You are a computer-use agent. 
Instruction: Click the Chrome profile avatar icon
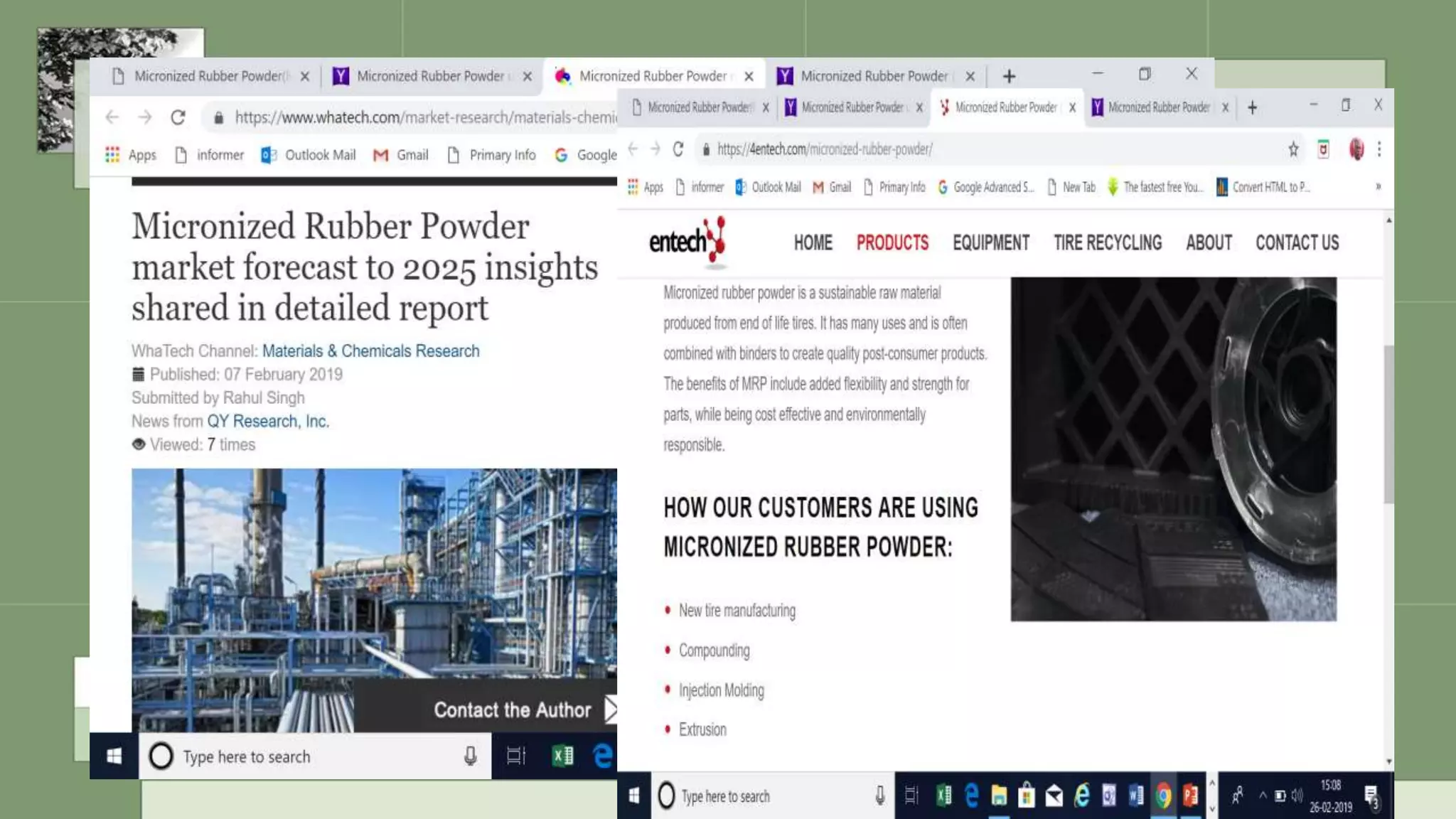(x=1356, y=149)
